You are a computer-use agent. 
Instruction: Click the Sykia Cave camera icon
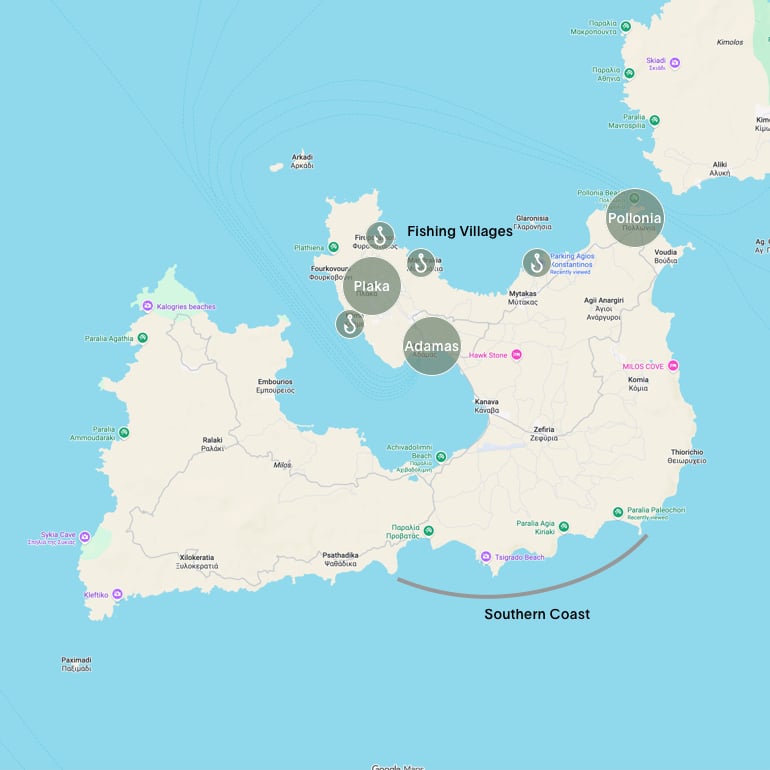[84, 537]
